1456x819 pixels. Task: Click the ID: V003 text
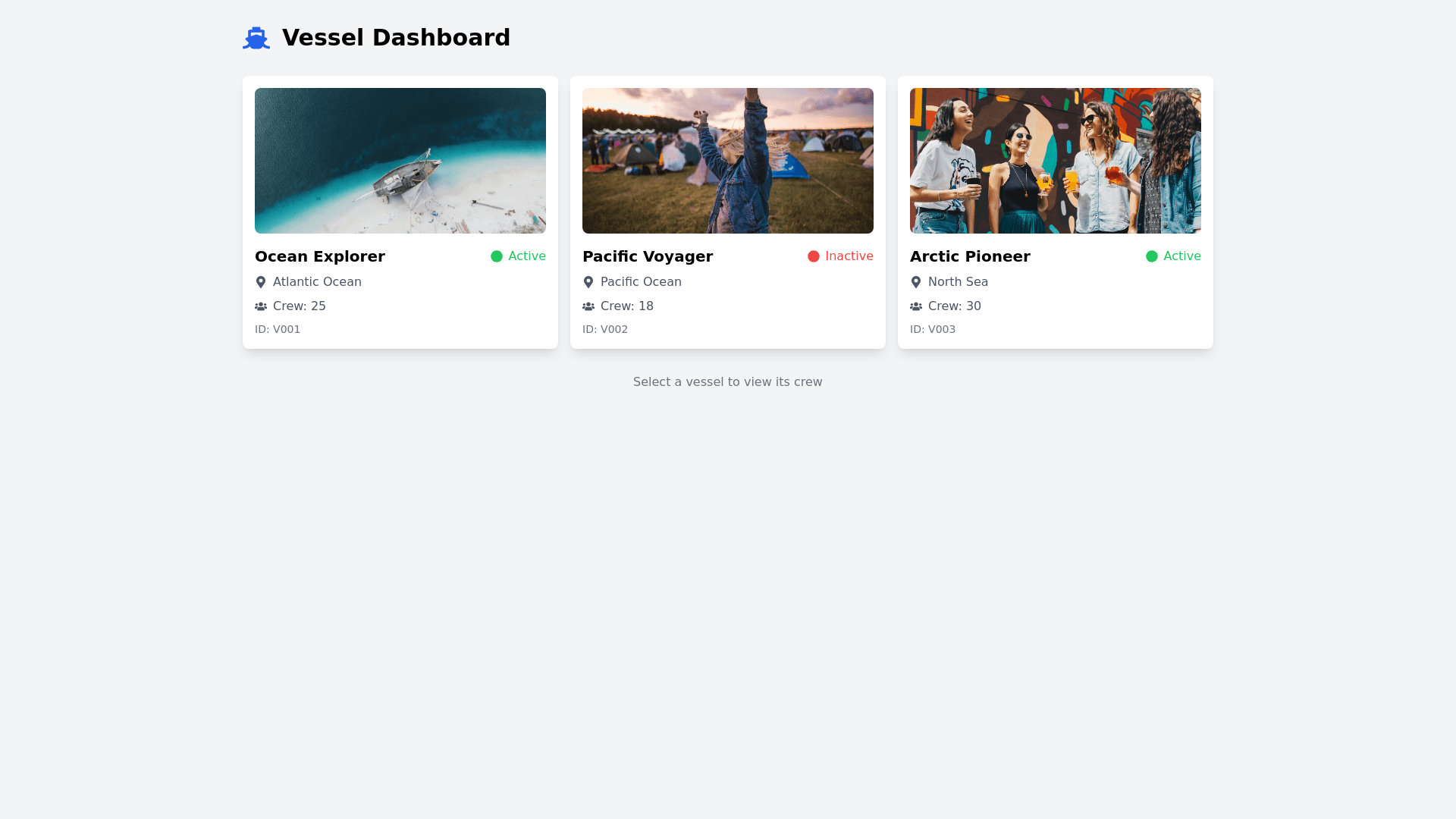tap(933, 329)
